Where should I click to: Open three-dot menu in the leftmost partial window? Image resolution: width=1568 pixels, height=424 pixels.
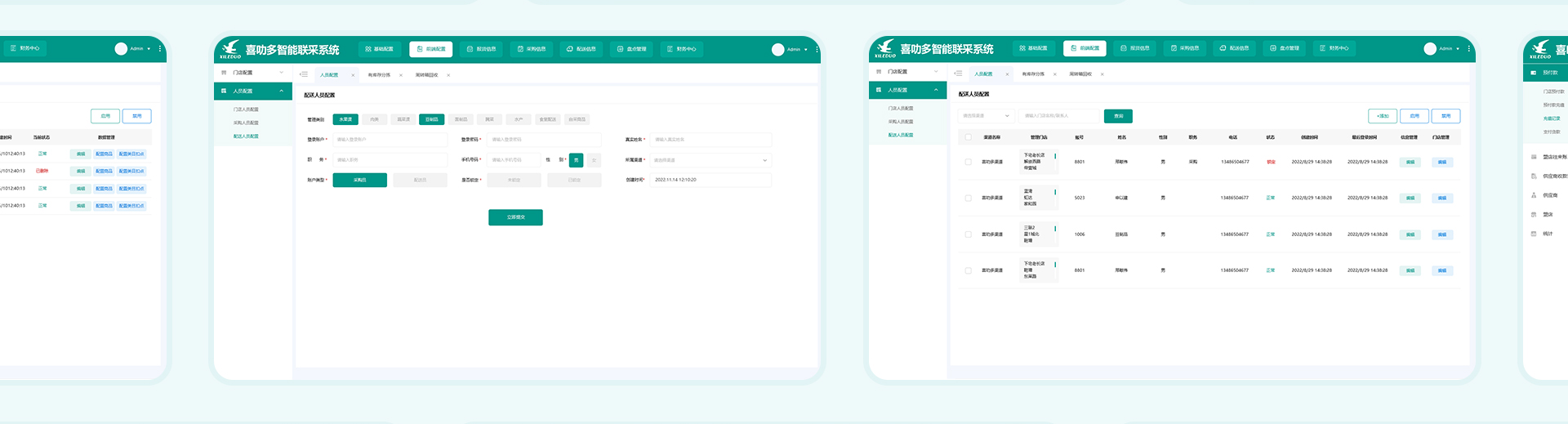click(x=160, y=49)
